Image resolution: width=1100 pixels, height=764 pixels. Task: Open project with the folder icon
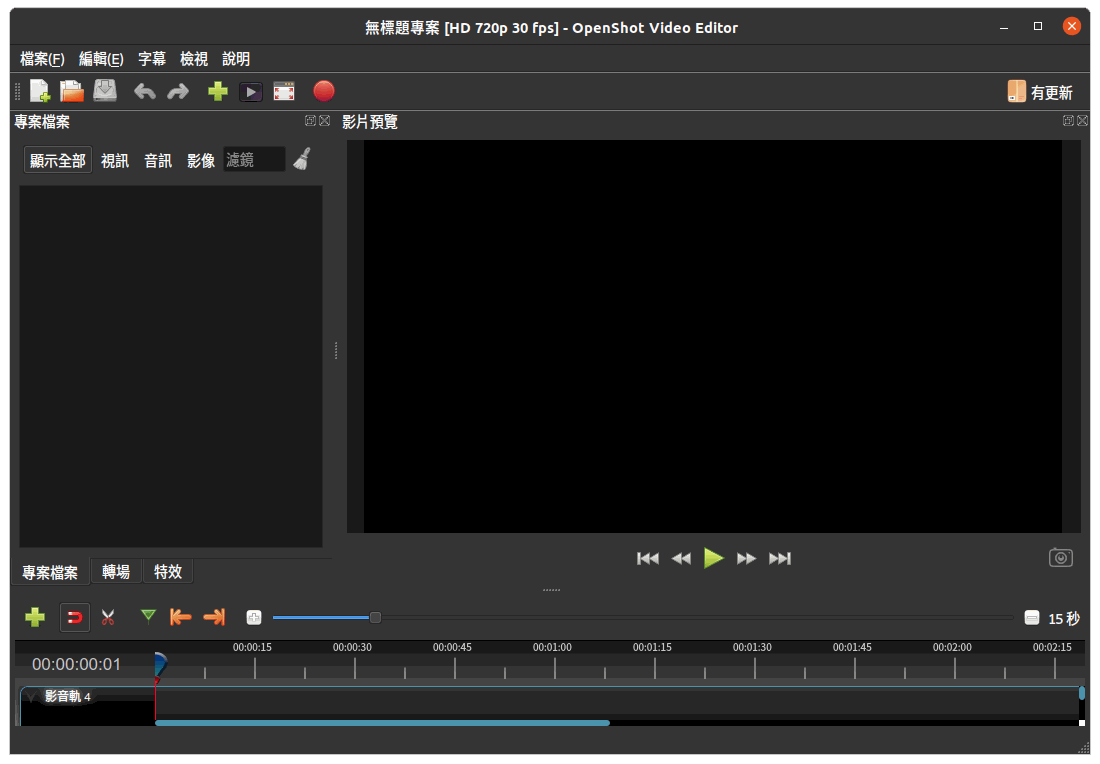pyautogui.click(x=72, y=91)
